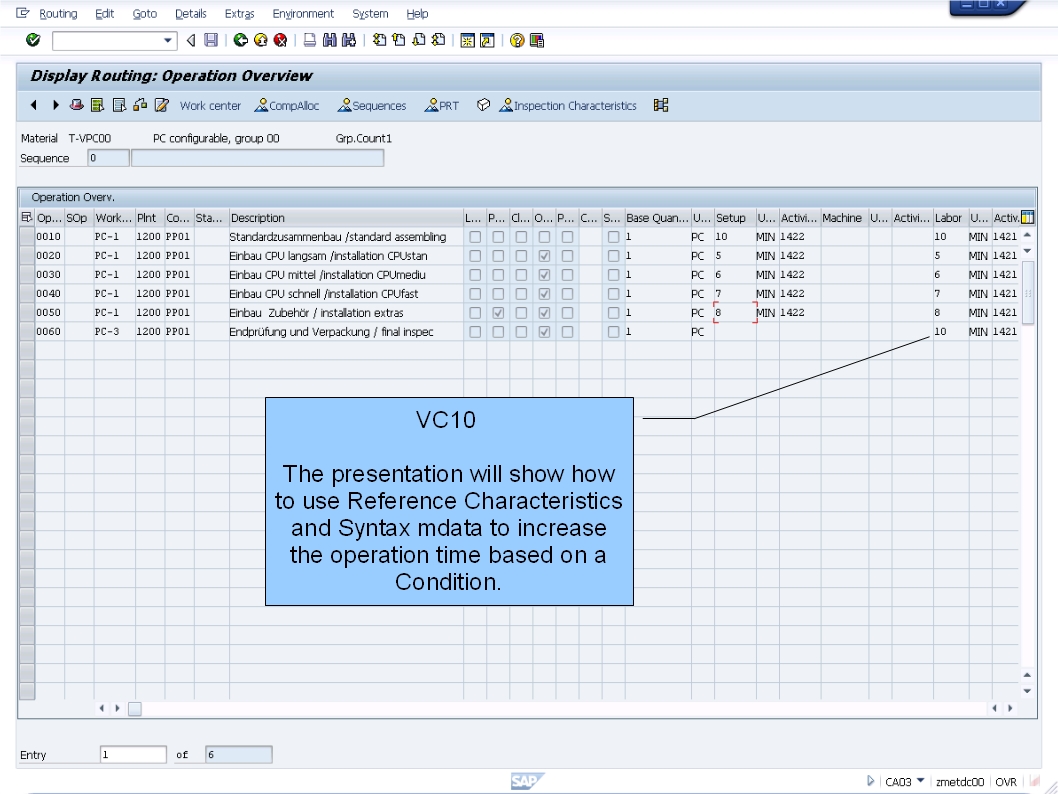The image size is (1058, 794).
Task: Click the Find binoculars icon
Action: point(329,40)
